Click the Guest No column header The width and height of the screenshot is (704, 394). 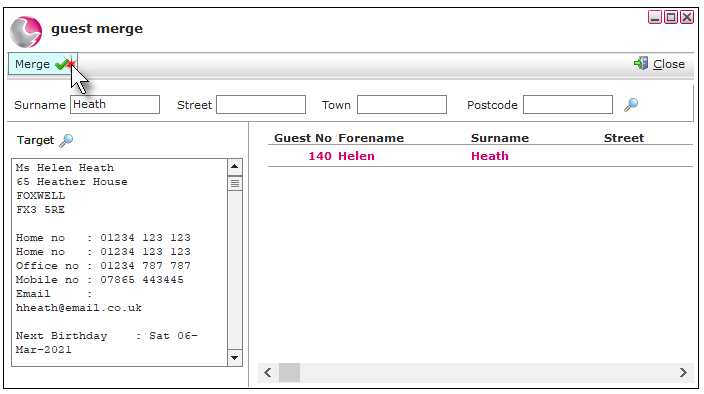pyautogui.click(x=303, y=138)
